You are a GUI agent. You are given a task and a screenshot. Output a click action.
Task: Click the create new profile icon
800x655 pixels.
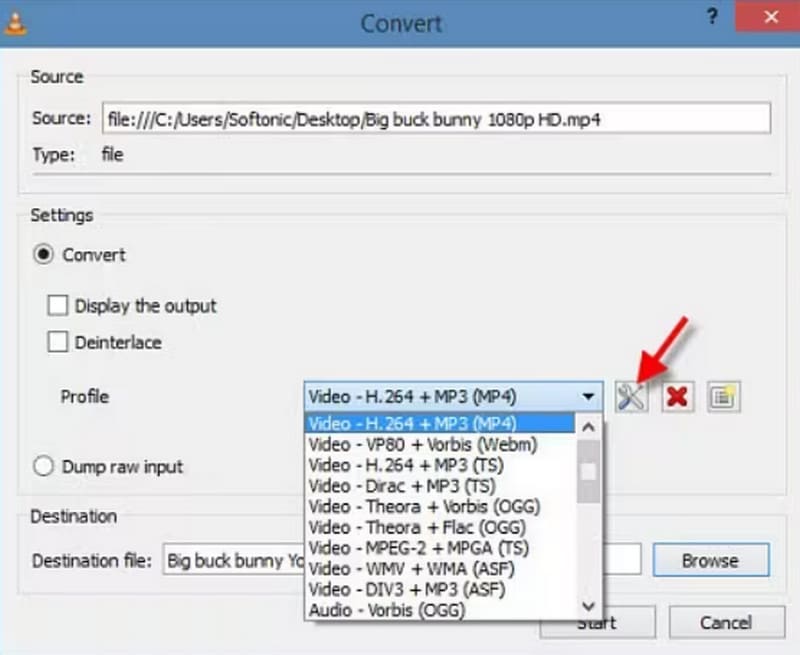[722, 396]
